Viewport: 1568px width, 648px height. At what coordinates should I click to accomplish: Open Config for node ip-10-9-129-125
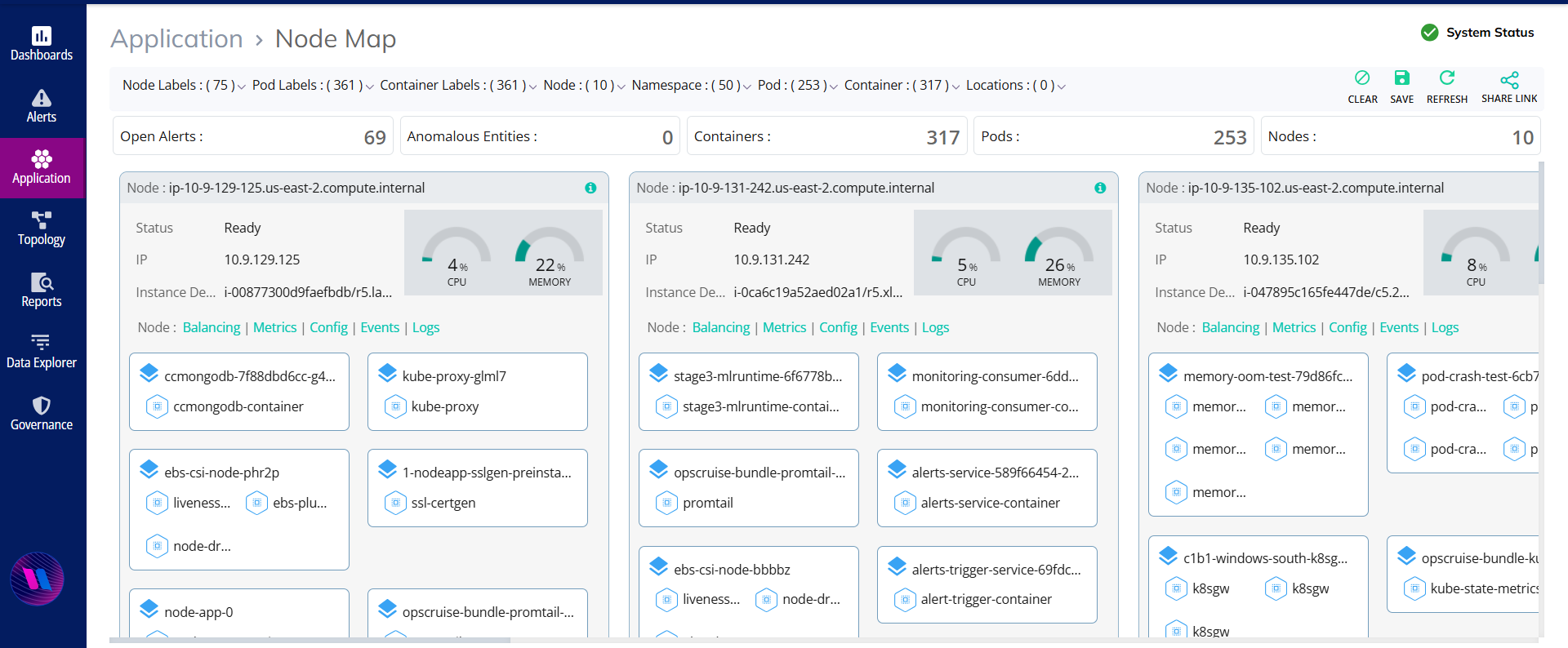(329, 327)
